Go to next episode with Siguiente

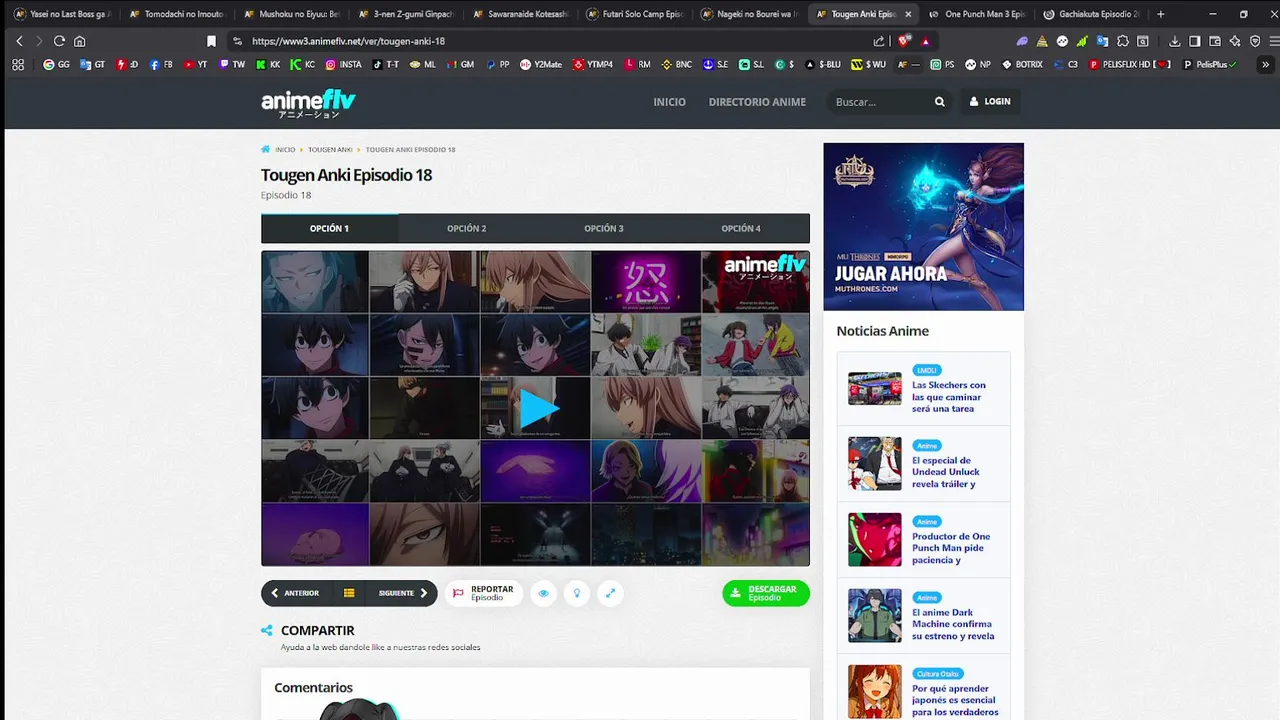click(402, 593)
